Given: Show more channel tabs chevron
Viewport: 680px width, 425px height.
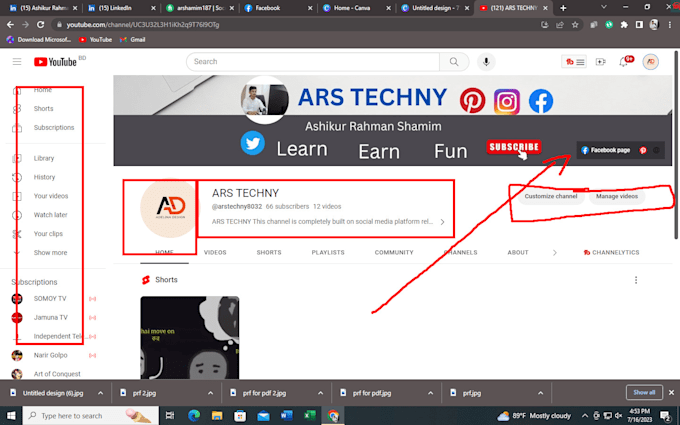Looking at the screenshot, I should click(555, 252).
